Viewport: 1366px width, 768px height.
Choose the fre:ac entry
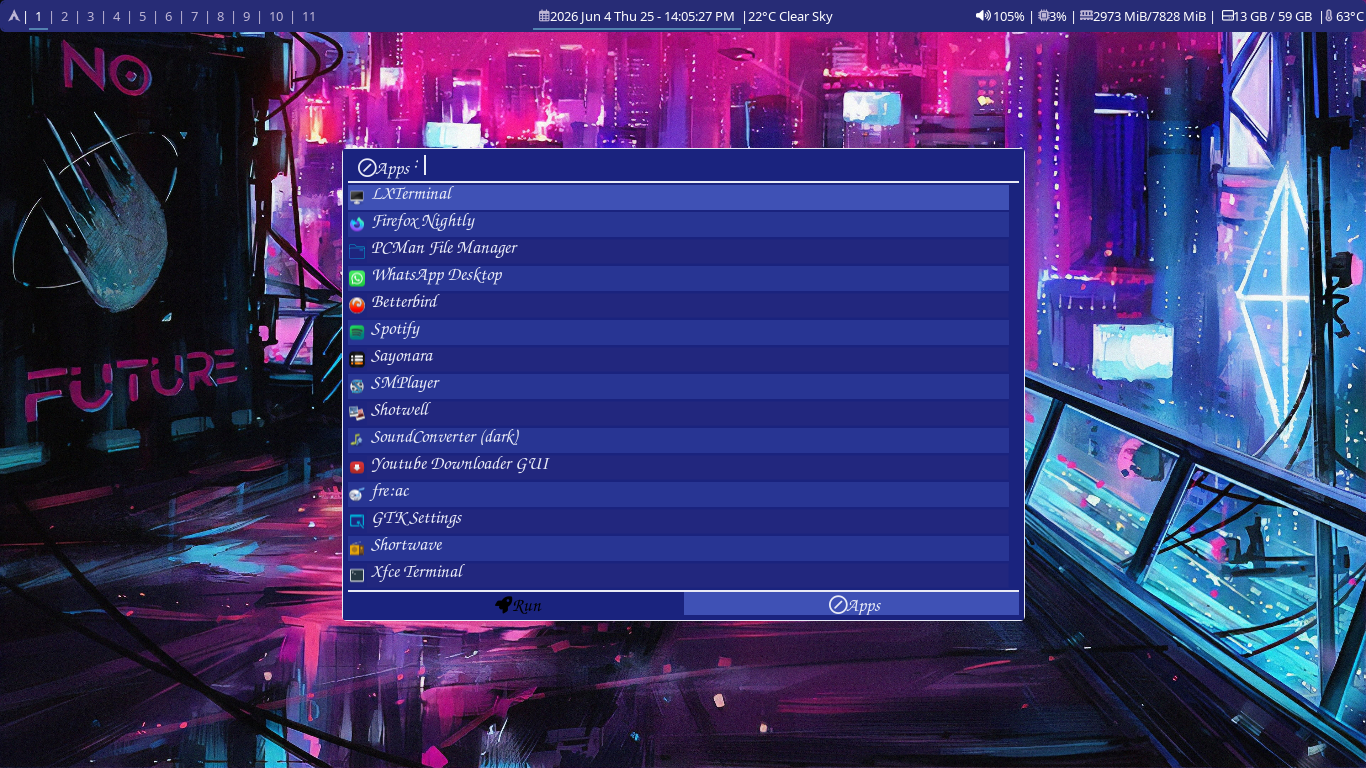(x=678, y=494)
